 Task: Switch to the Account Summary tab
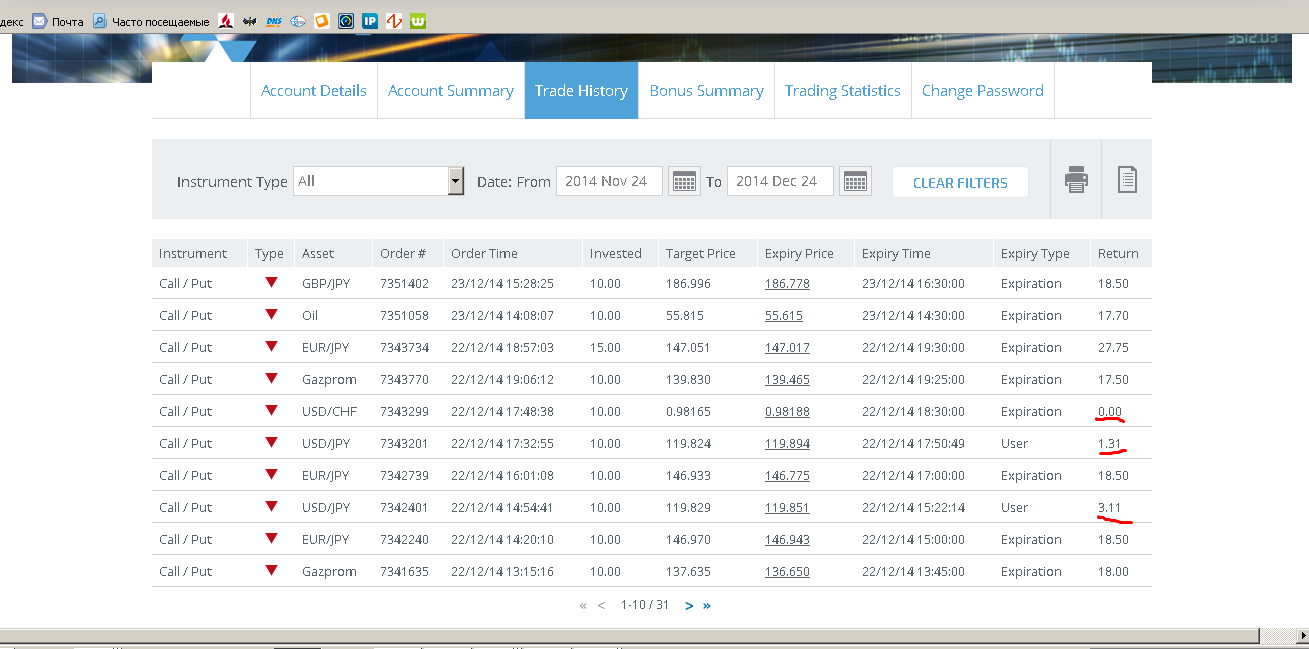[450, 91]
